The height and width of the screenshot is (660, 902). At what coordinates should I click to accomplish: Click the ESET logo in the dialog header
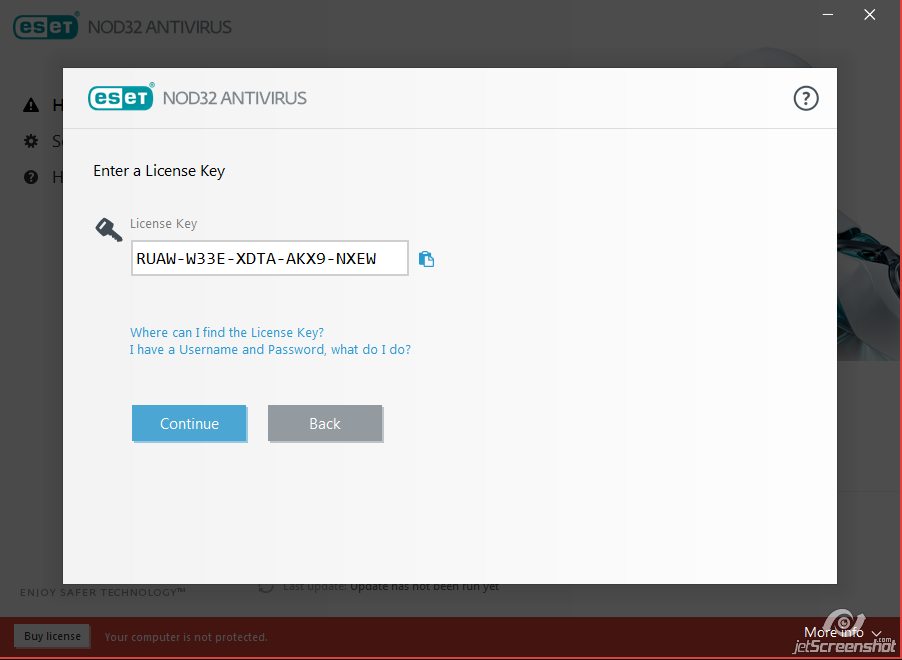click(x=121, y=97)
